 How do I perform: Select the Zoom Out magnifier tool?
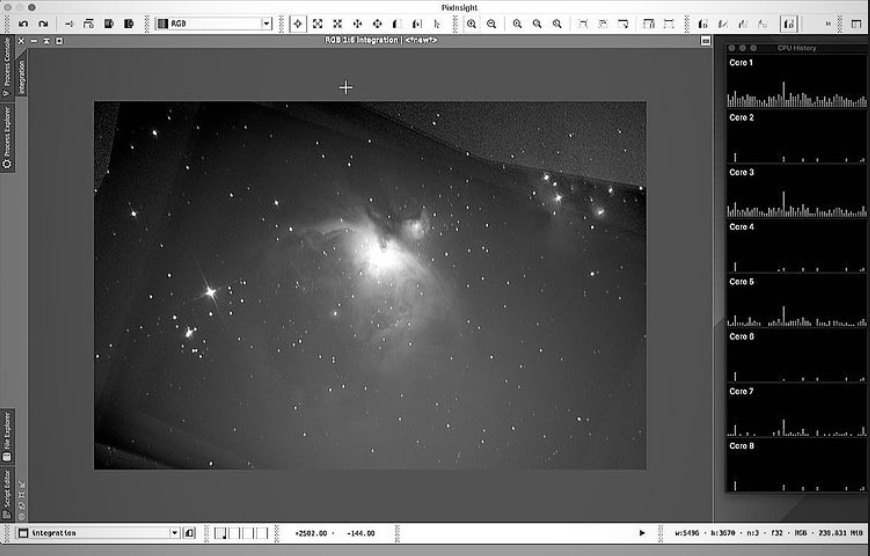click(x=491, y=23)
